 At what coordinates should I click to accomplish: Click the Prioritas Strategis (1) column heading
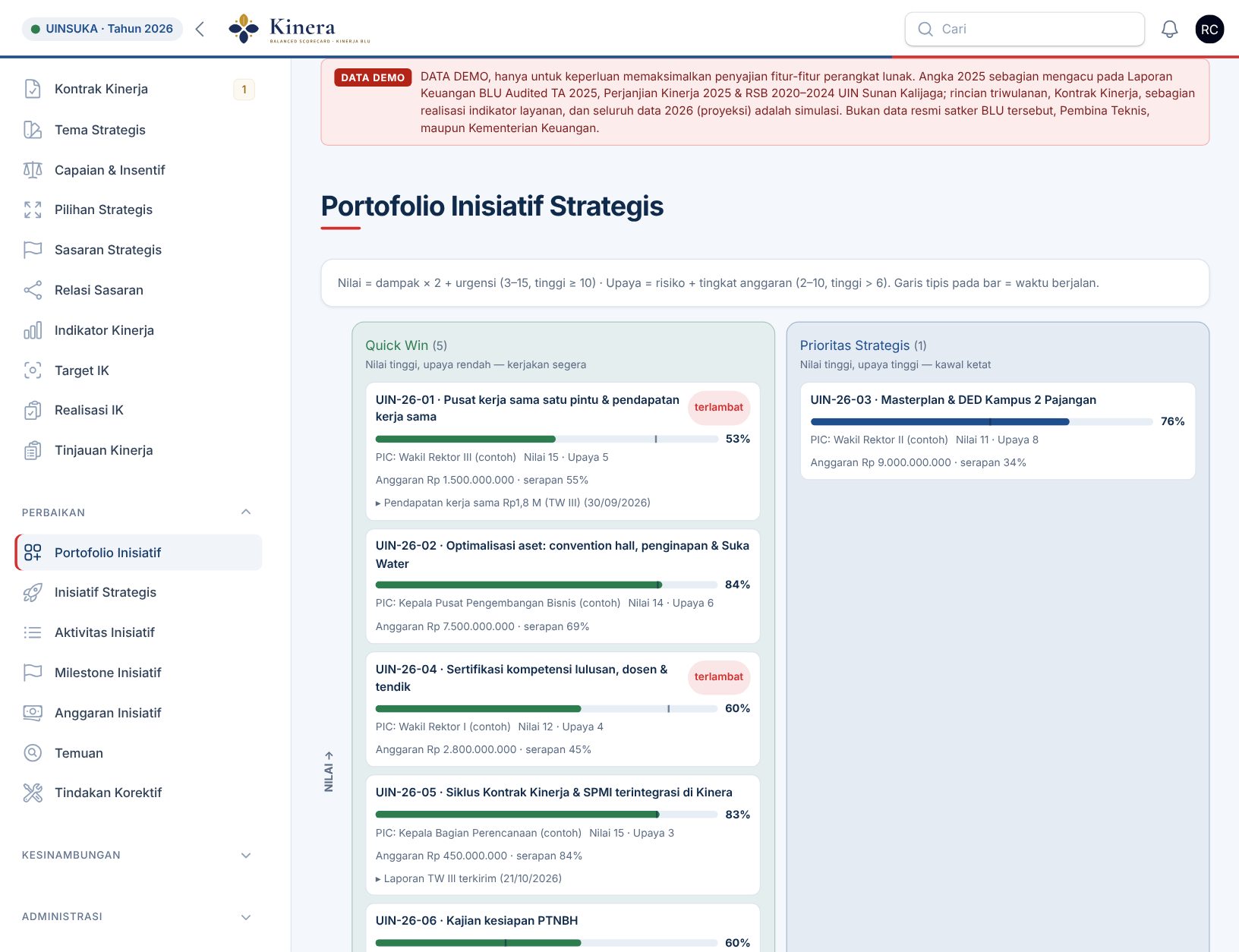[863, 345]
